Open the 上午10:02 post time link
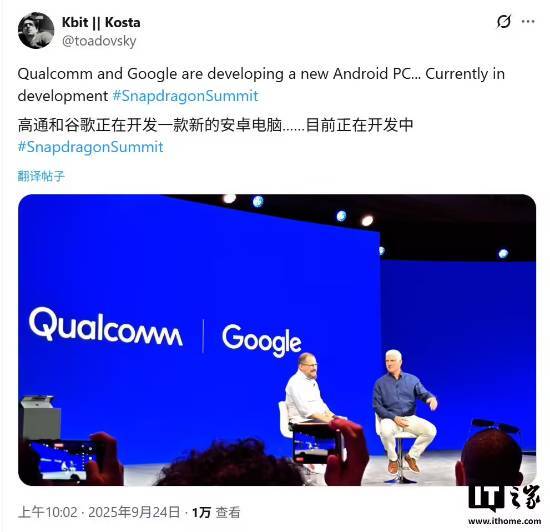The width and height of the screenshot is (550, 532). pyautogui.click(x=47, y=512)
